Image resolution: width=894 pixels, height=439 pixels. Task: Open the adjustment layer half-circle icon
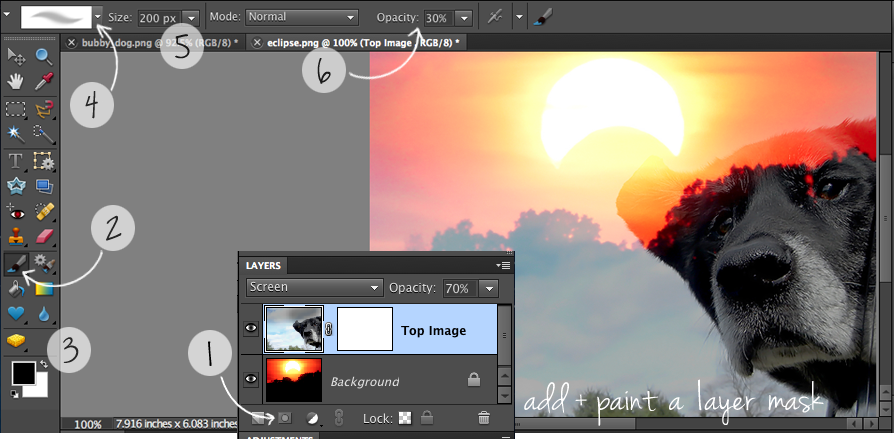click(x=312, y=418)
